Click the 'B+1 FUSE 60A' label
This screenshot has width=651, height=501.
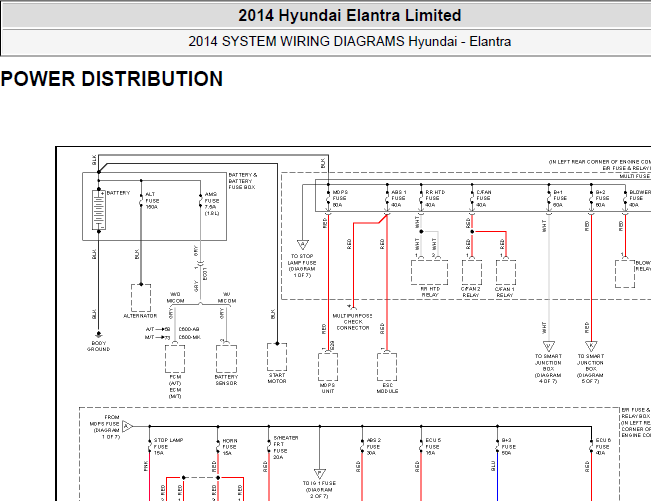pos(560,198)
